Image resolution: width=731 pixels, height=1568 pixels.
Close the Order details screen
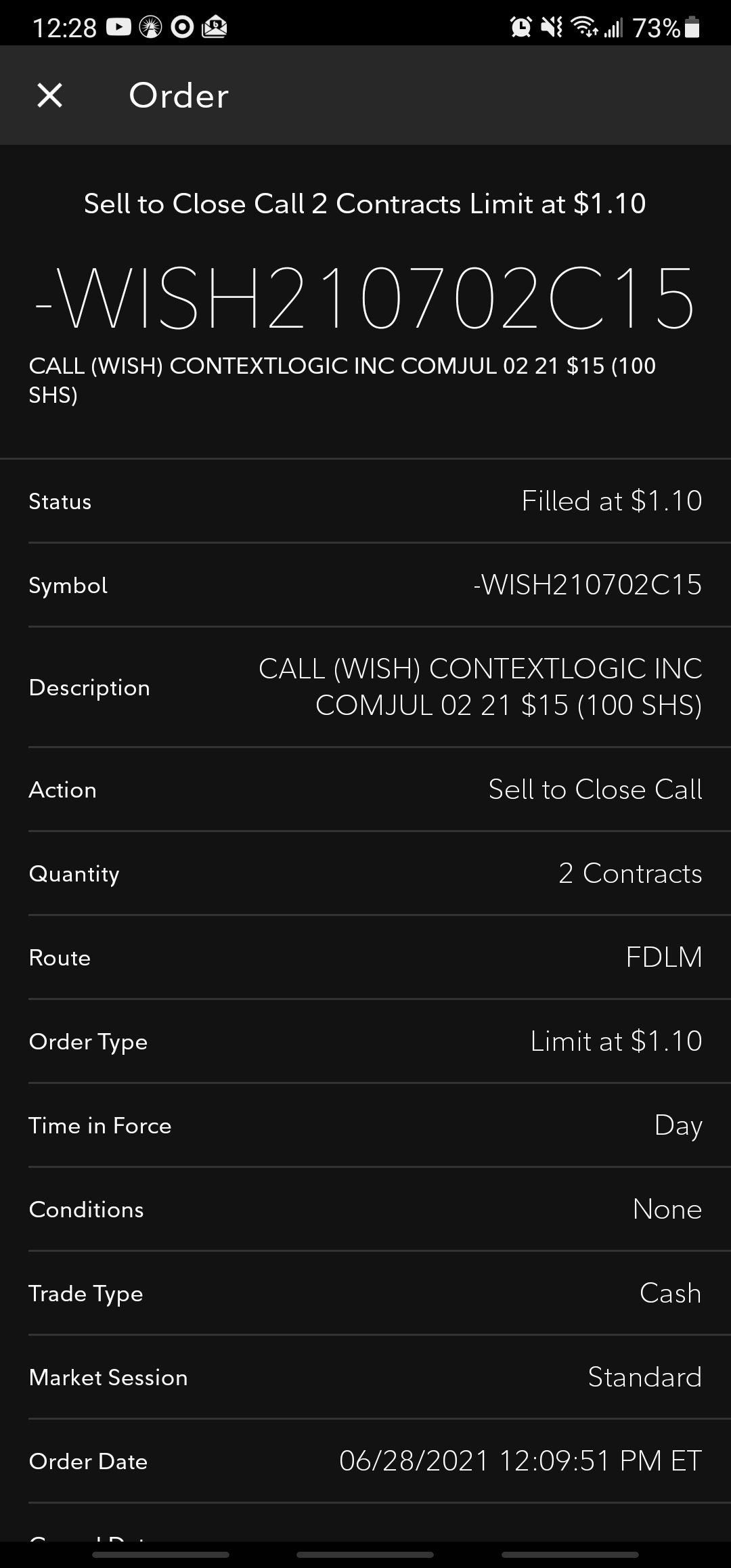click(50, 95)
